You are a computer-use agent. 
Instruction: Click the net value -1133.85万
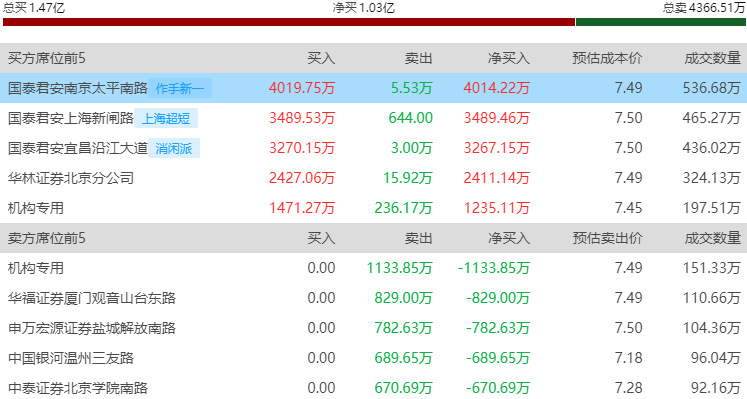pyautogui.click(x=494, y=268)
